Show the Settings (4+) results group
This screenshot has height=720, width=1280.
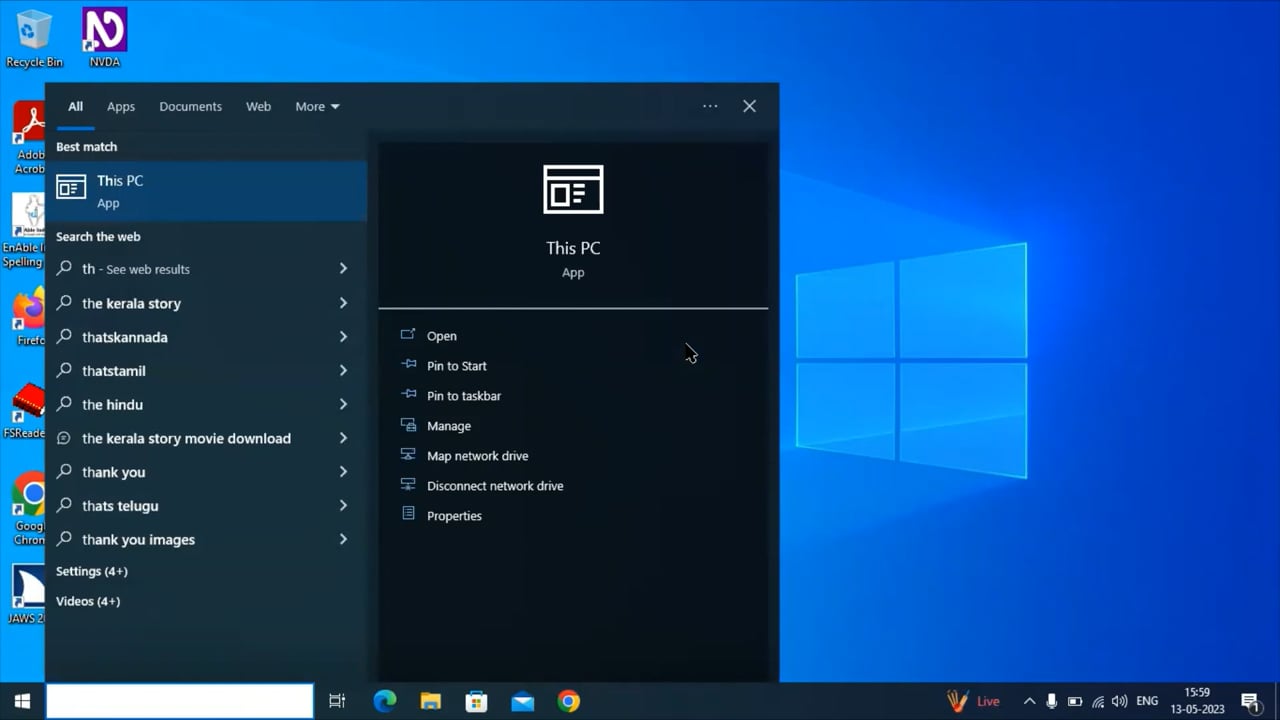click(x=92, y=571)
